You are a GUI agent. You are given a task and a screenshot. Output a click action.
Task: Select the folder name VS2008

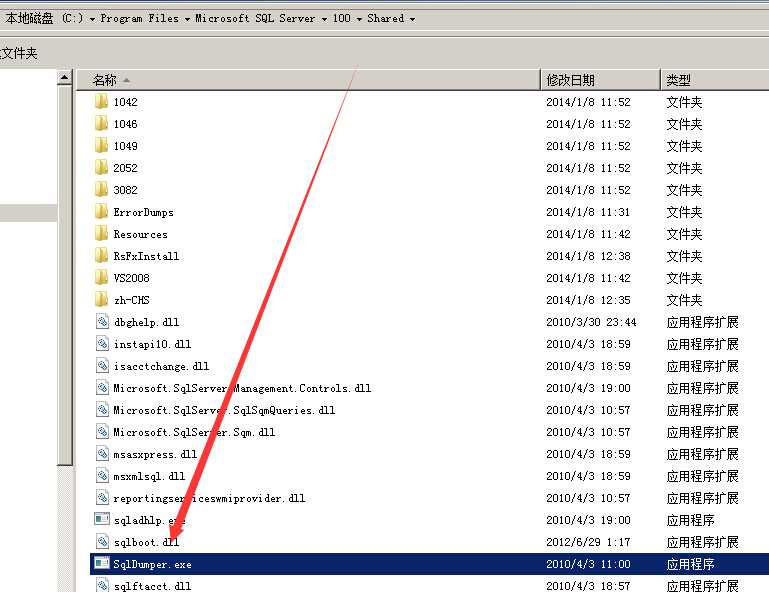point(131,278)
